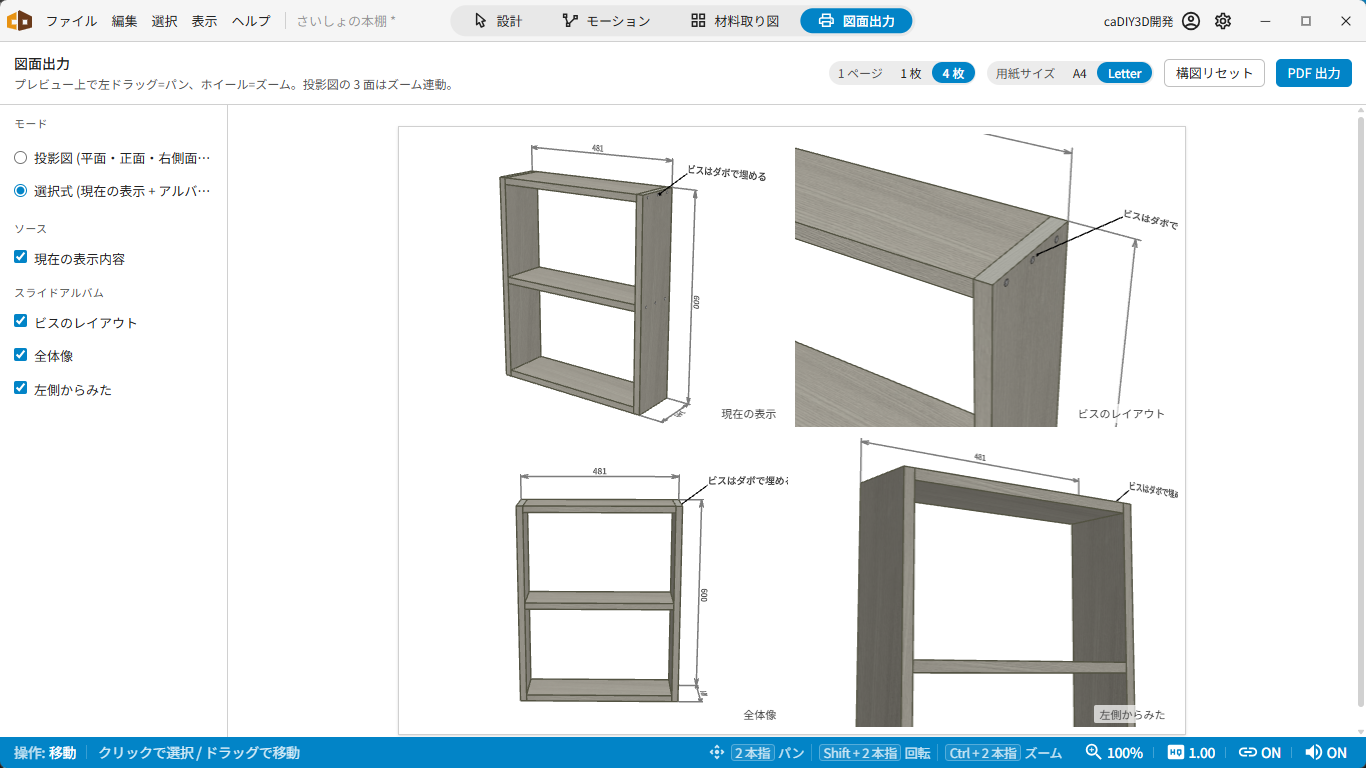The image size is (1366, 768).
Task: Toggle the 左側からみた checkbox
Action: coord(21,388)
